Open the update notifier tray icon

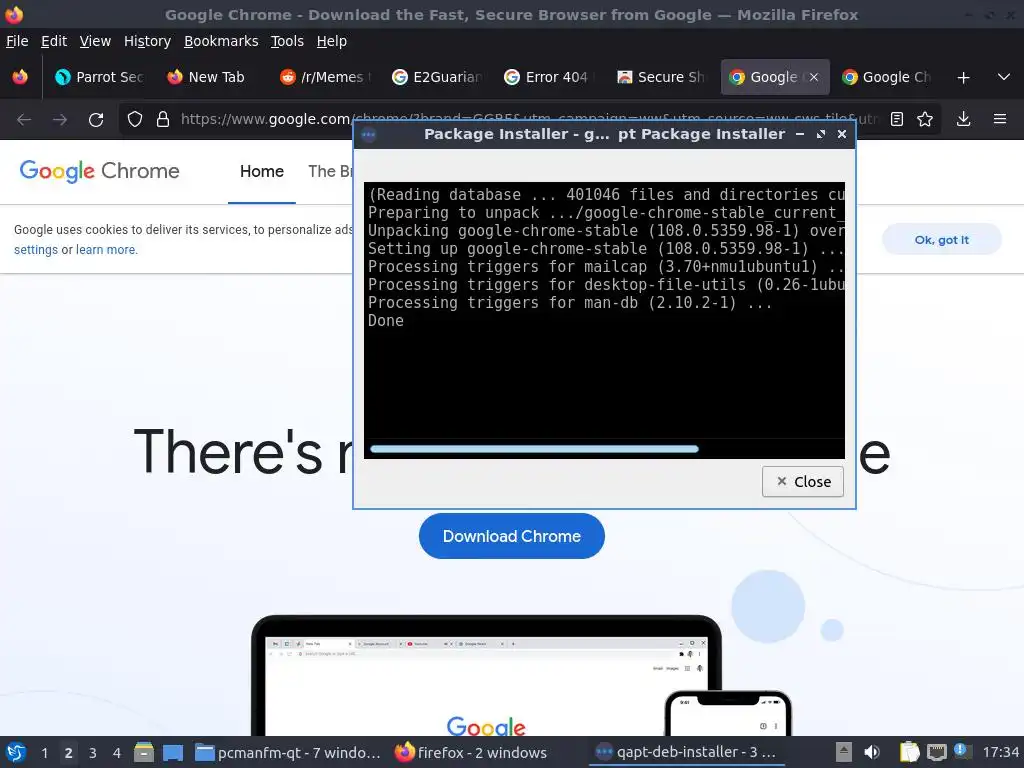coord(961,751)
